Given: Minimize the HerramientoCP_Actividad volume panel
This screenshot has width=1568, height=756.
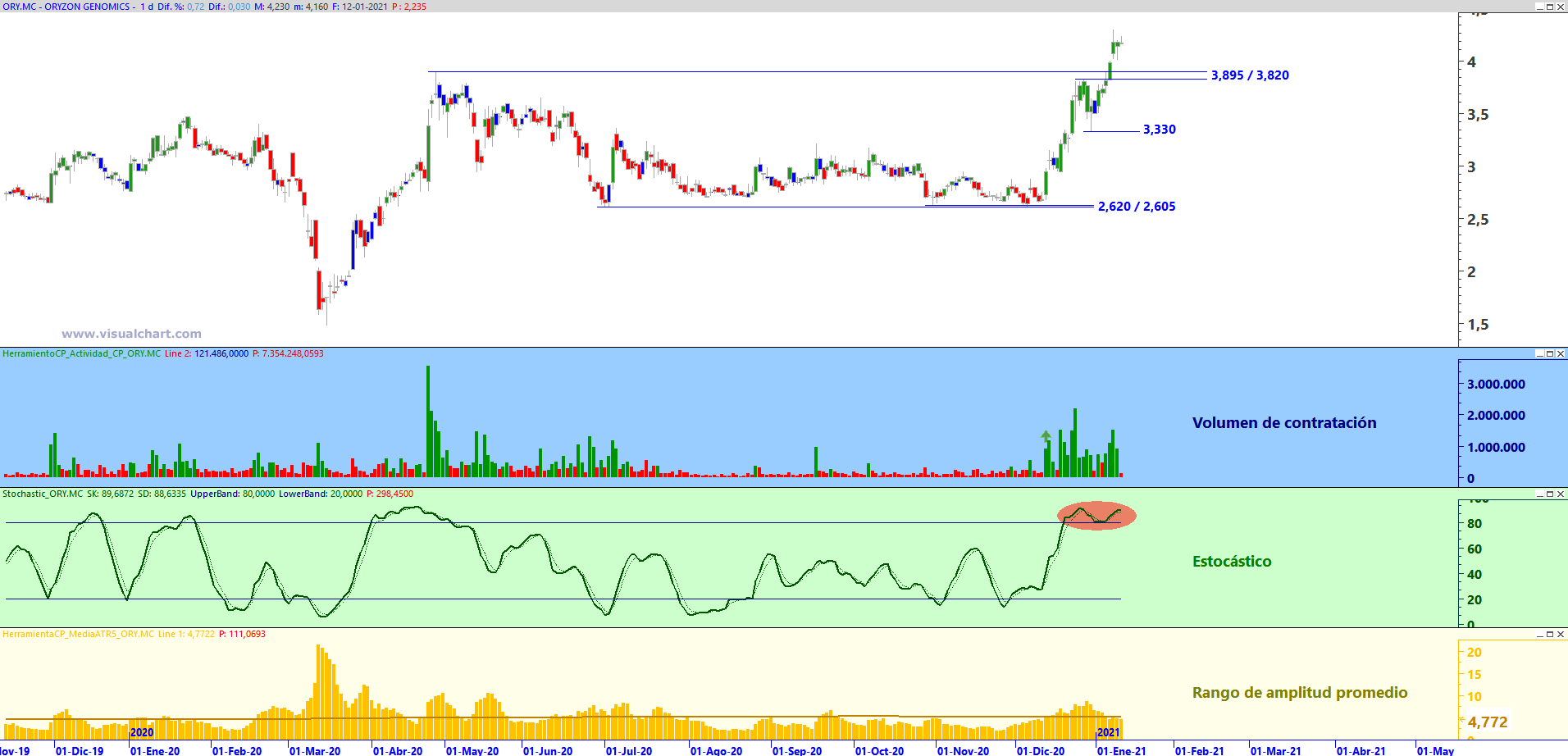Looking at the screenshot, I should coord(1539,354).
